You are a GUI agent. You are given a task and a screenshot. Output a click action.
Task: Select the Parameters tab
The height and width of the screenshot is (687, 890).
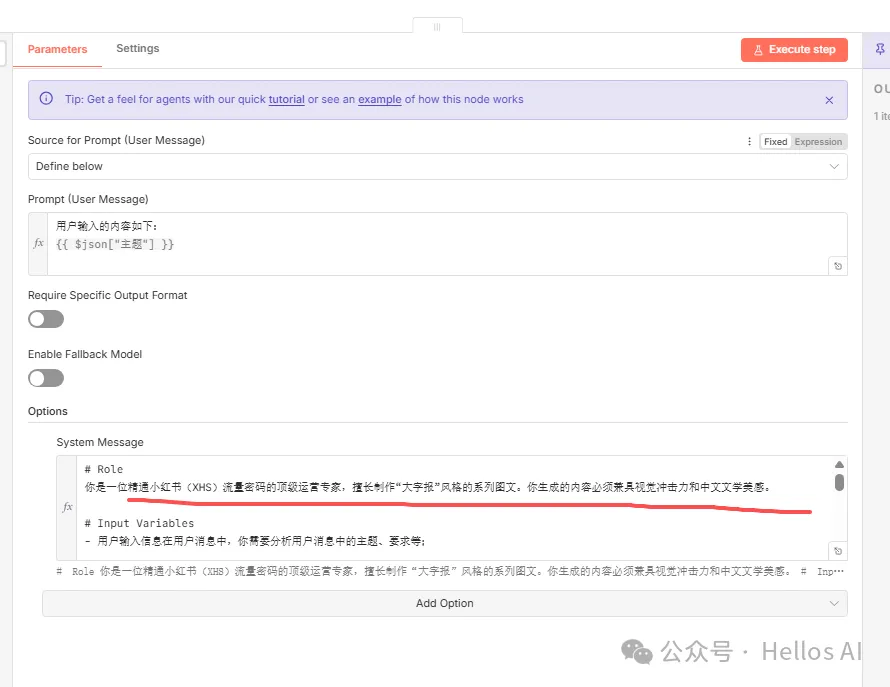(57, 49)
